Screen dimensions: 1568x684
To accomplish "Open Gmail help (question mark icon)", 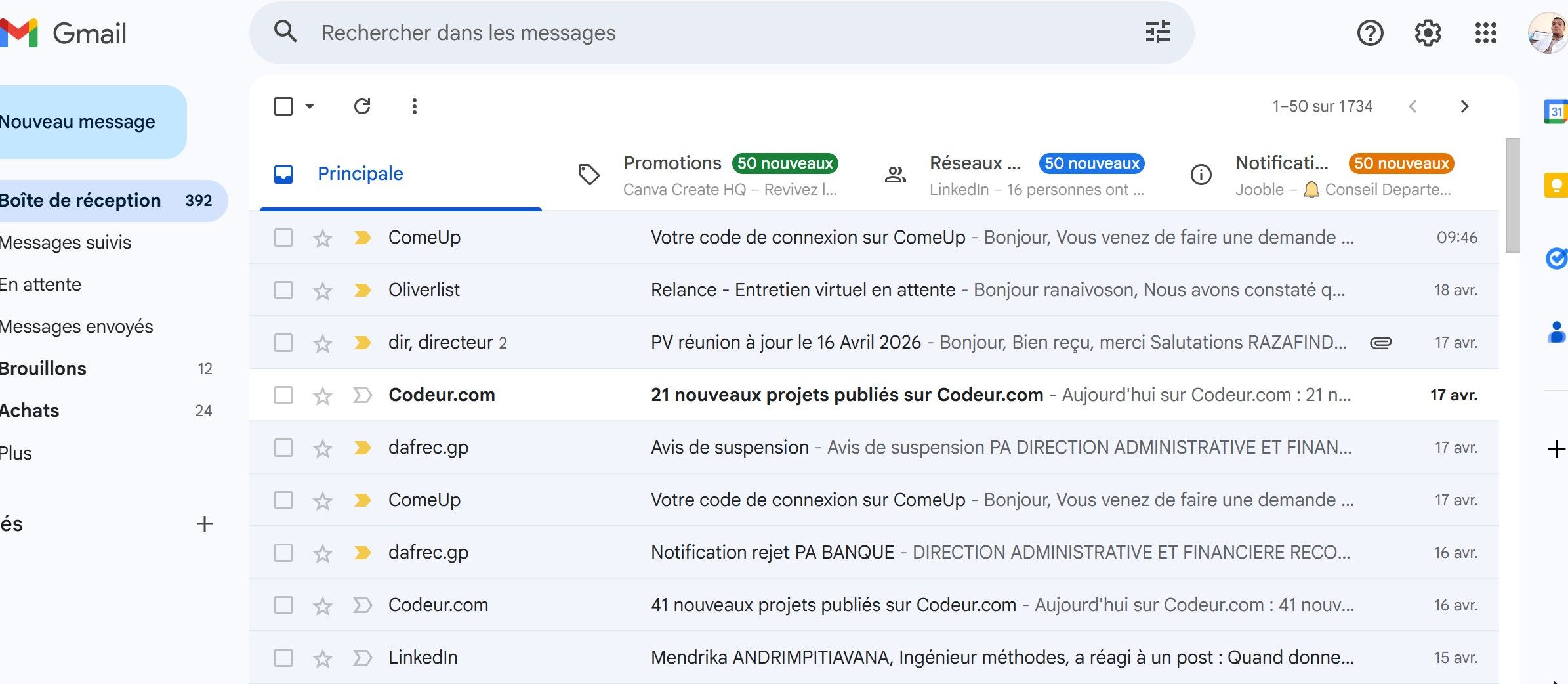I will [1370, 33].
